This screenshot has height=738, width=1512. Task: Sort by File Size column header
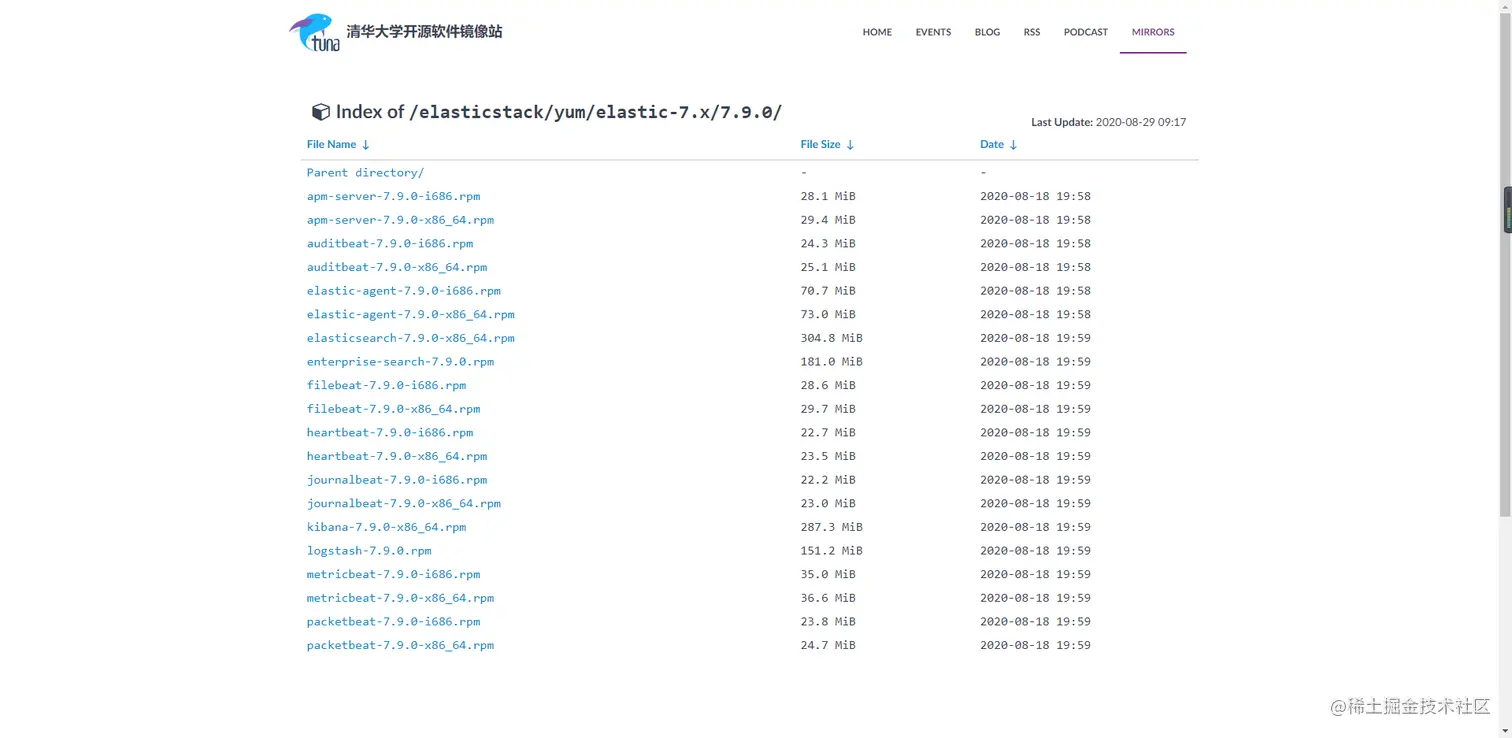click(827, 144)
